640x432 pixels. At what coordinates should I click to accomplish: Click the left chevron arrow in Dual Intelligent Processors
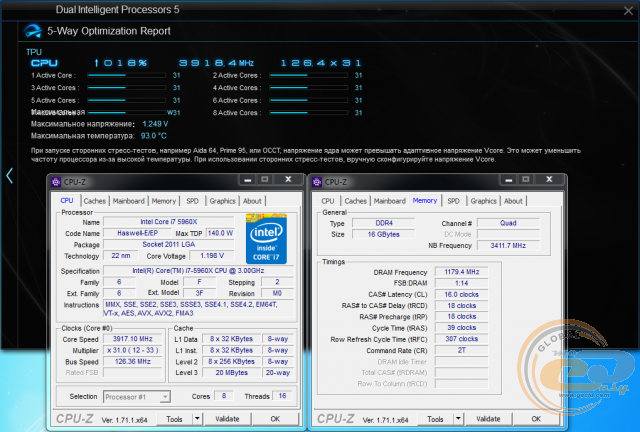(x=10, y=176)
